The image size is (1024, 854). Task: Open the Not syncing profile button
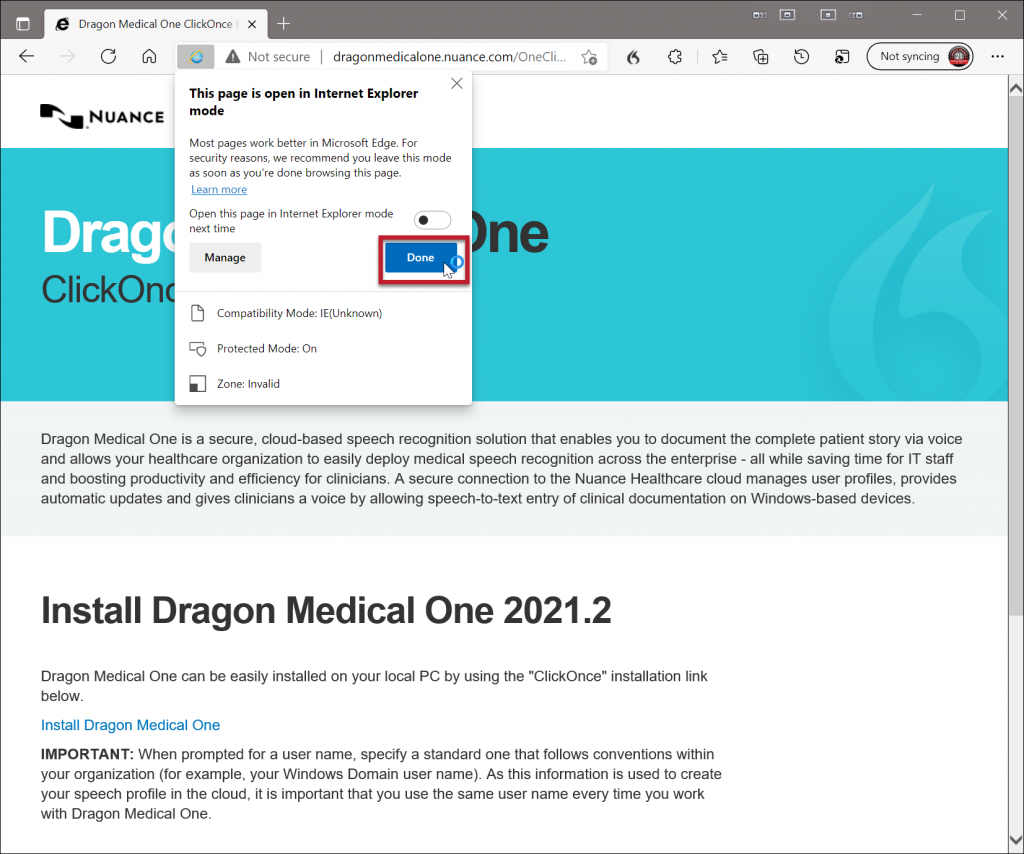point(920,57)
